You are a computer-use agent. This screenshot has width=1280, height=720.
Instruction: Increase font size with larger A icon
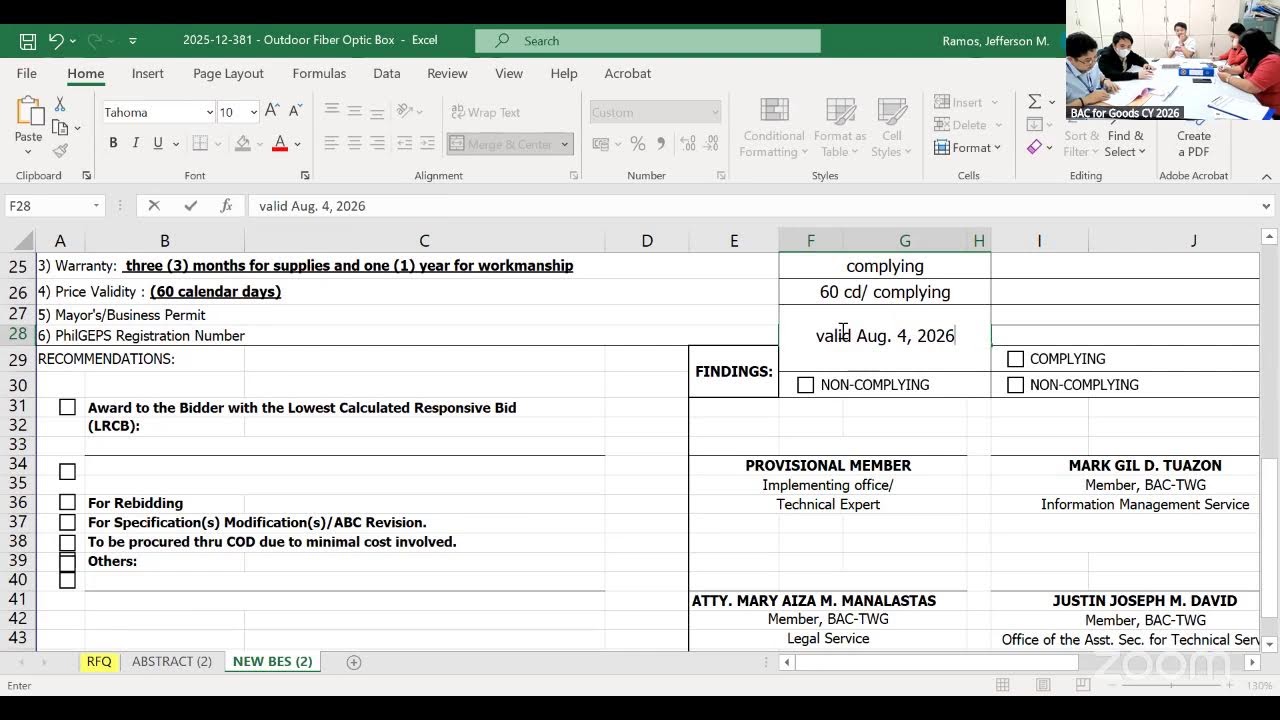272,112
